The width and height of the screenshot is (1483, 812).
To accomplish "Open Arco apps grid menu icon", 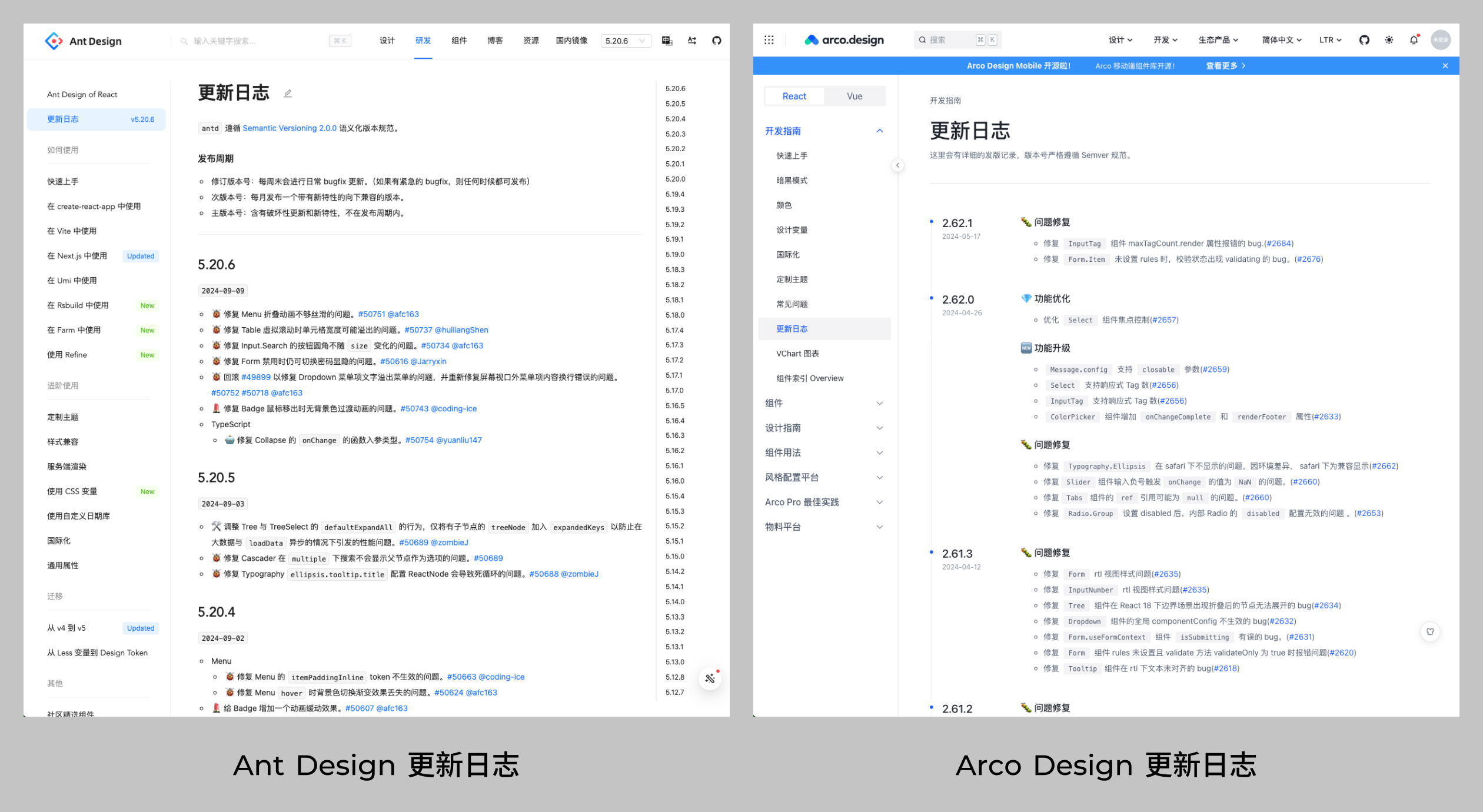I will pos(769,40).
